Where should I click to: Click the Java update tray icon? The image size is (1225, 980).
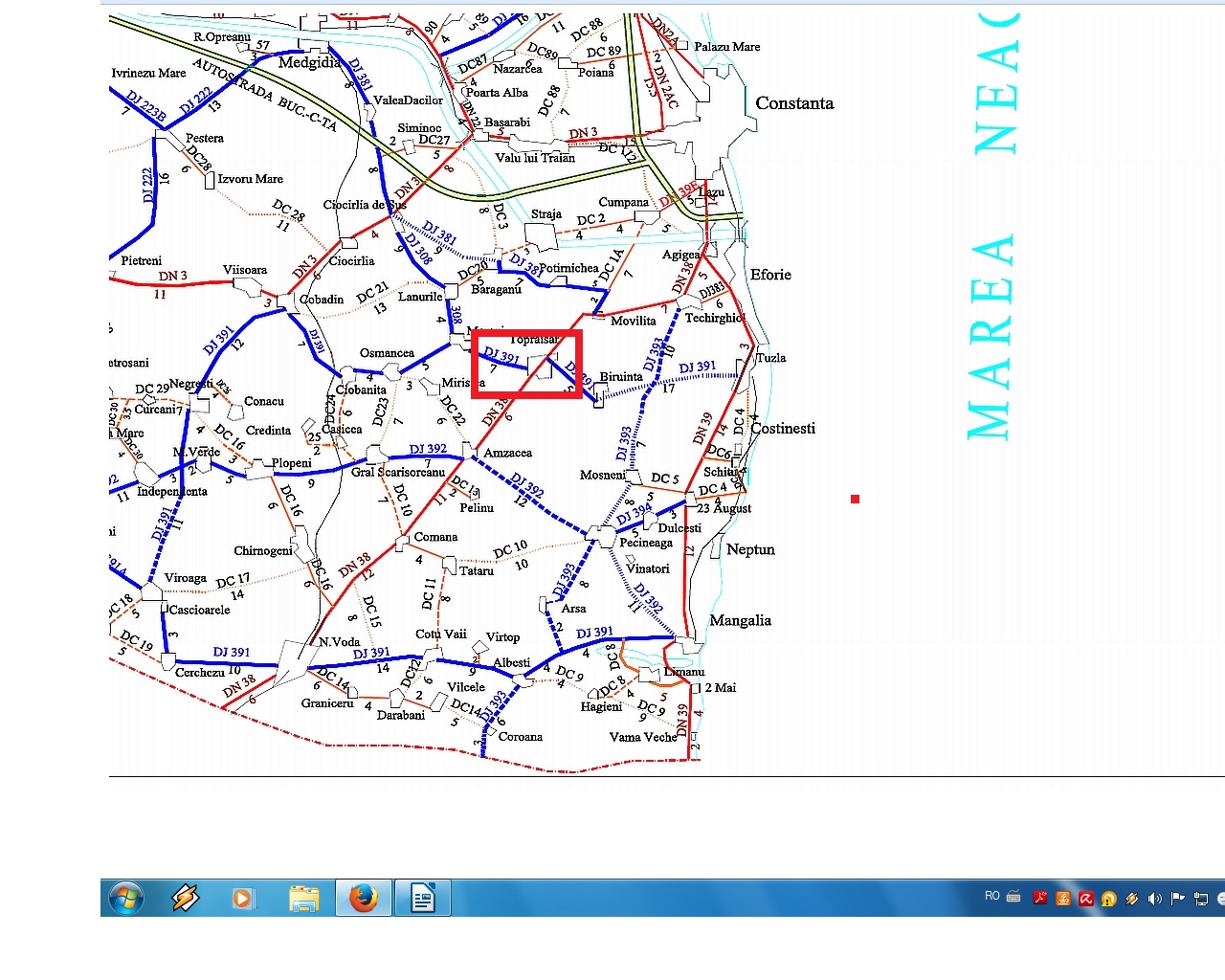(1062, 898)
